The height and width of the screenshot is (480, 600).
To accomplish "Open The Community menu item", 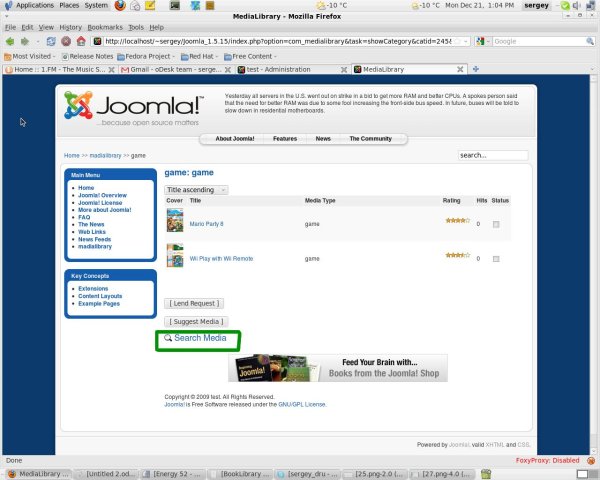I will (x=370, y=139).
